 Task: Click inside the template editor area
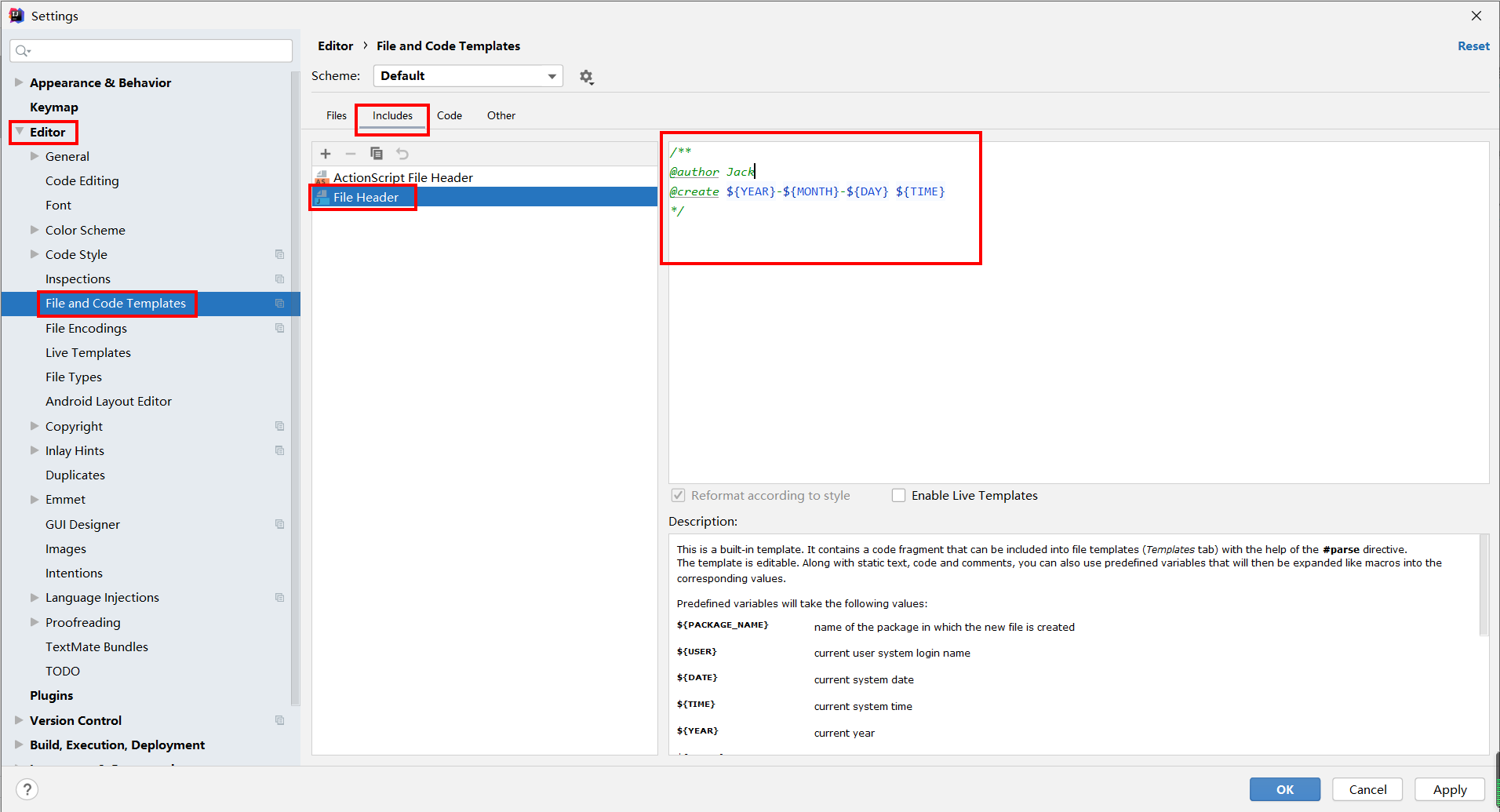(x=1078, y=312)
